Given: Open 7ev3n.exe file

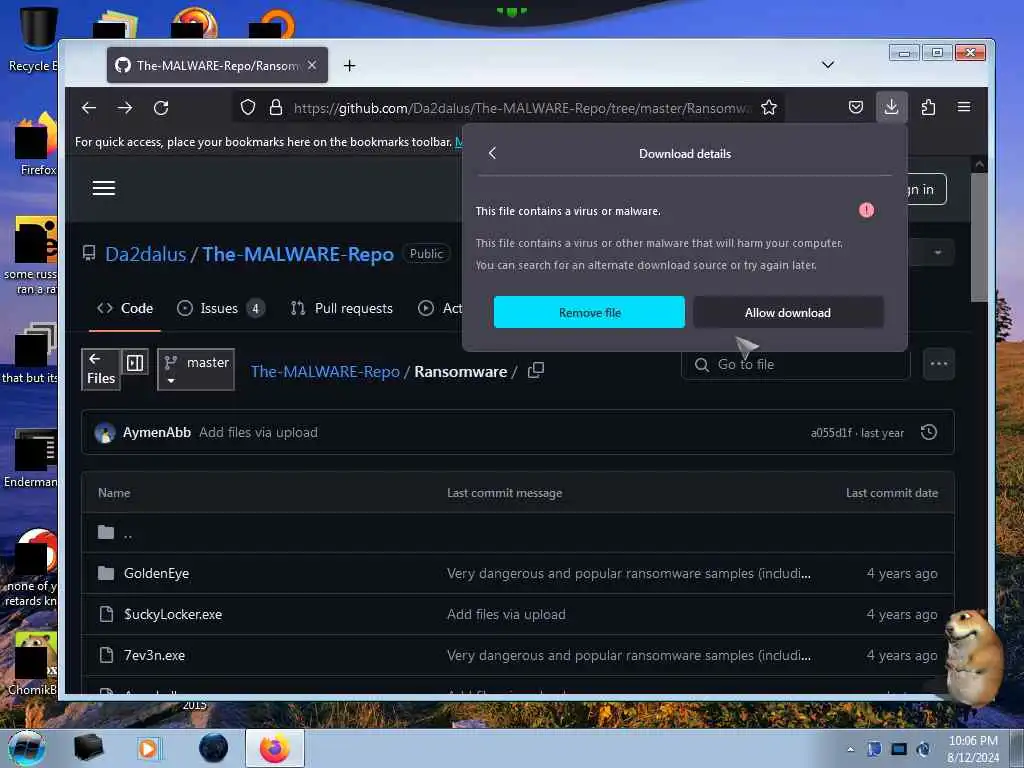Looking at the screenshot, I should click(x=155, y=655).
